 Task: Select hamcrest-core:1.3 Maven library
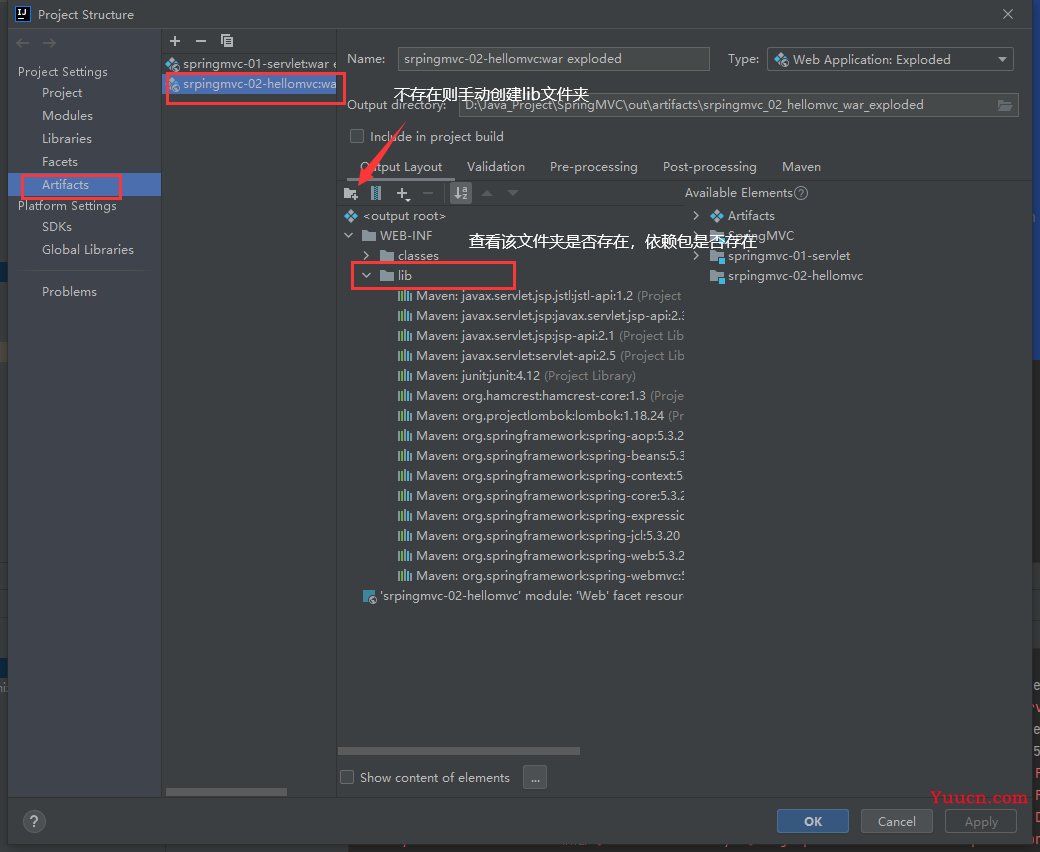click(x=541, y=396)
